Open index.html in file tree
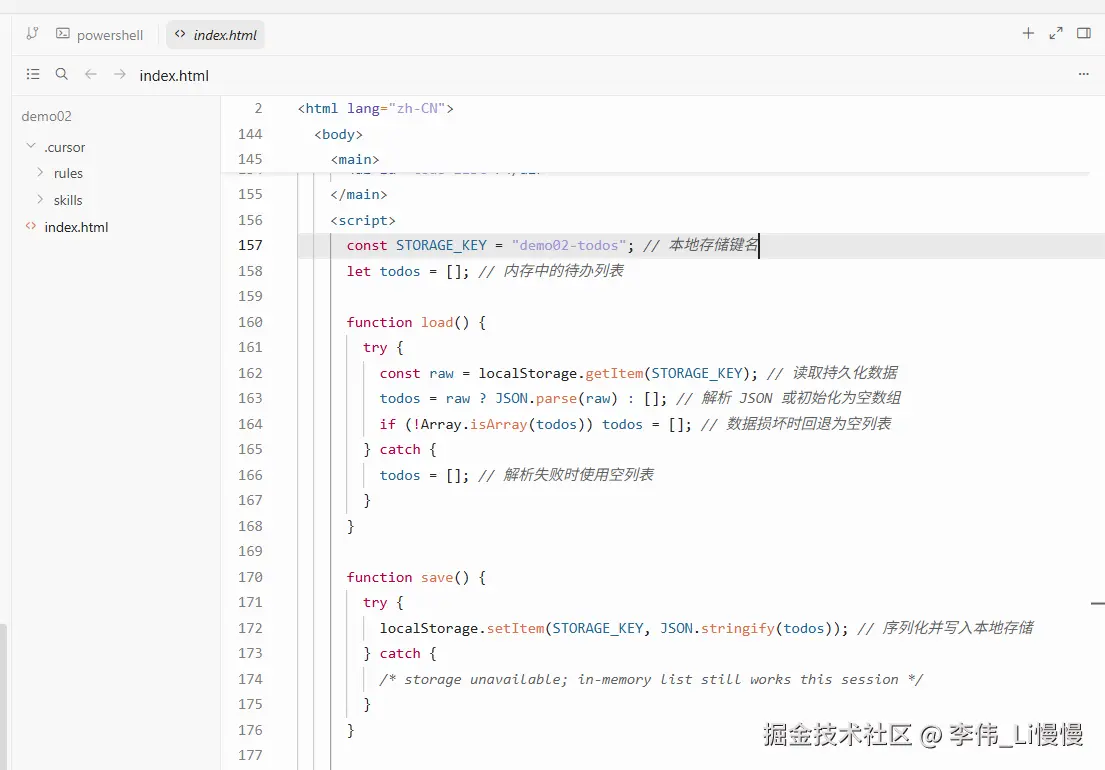The width and height of the screenshot is (1105, 770). point(76,227)
